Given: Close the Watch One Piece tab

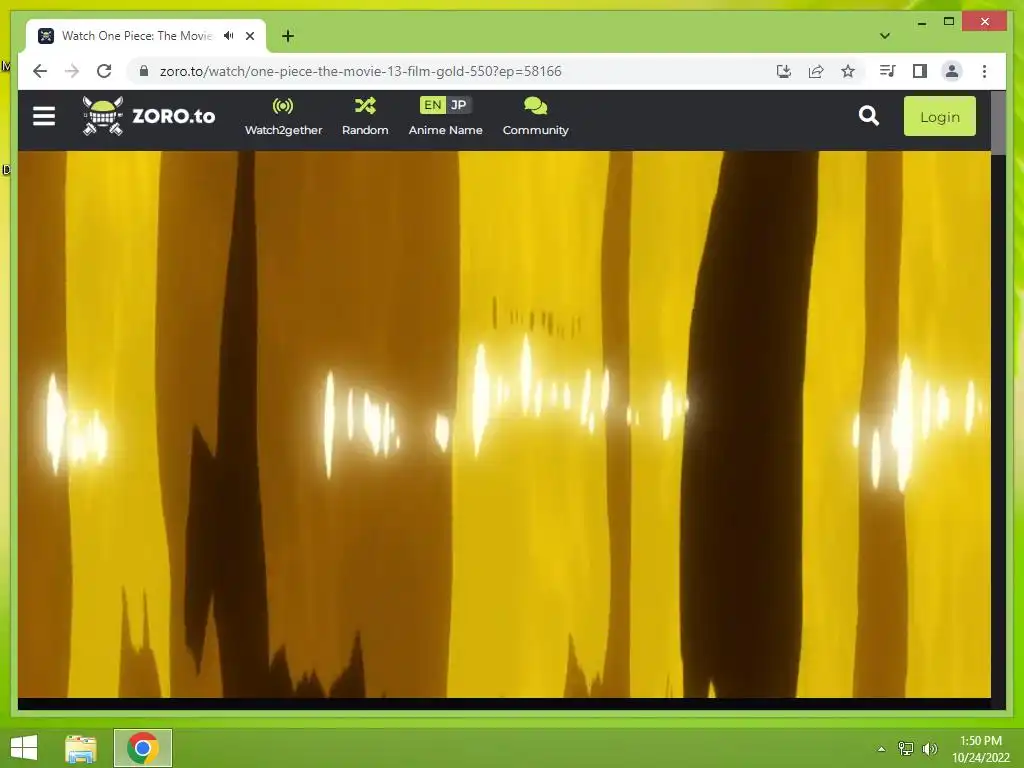Looking at the screenshot, I should pyautogui.click(x=249, y=36).
